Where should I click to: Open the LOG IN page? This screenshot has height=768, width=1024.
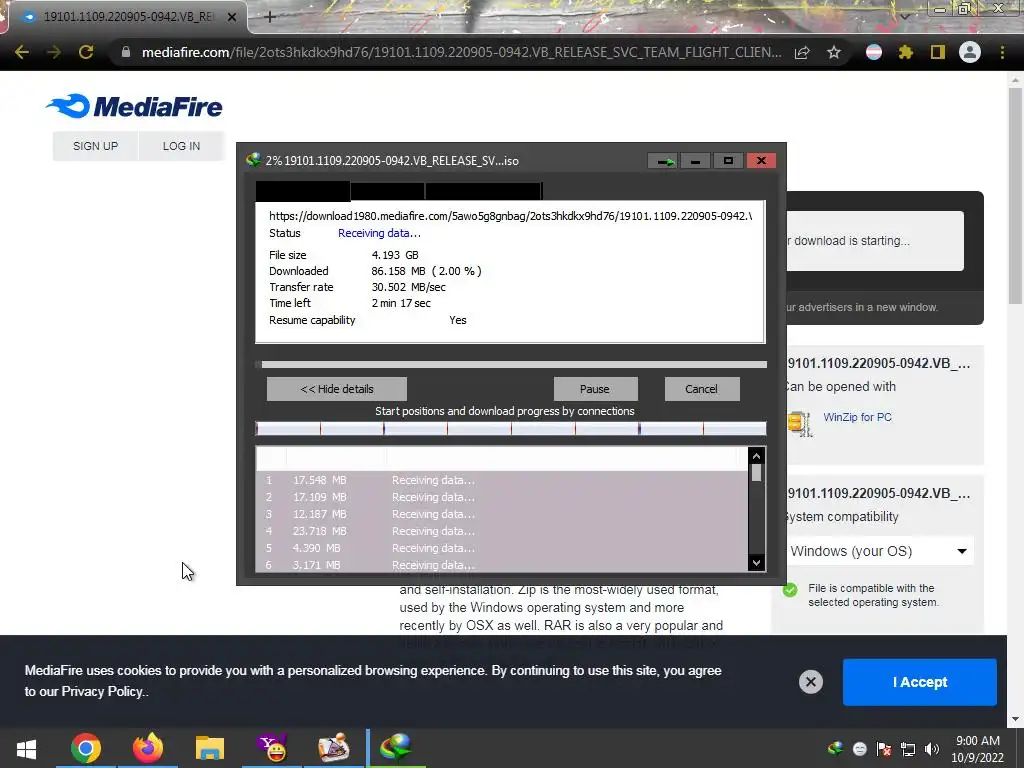[x=182, y=146]
